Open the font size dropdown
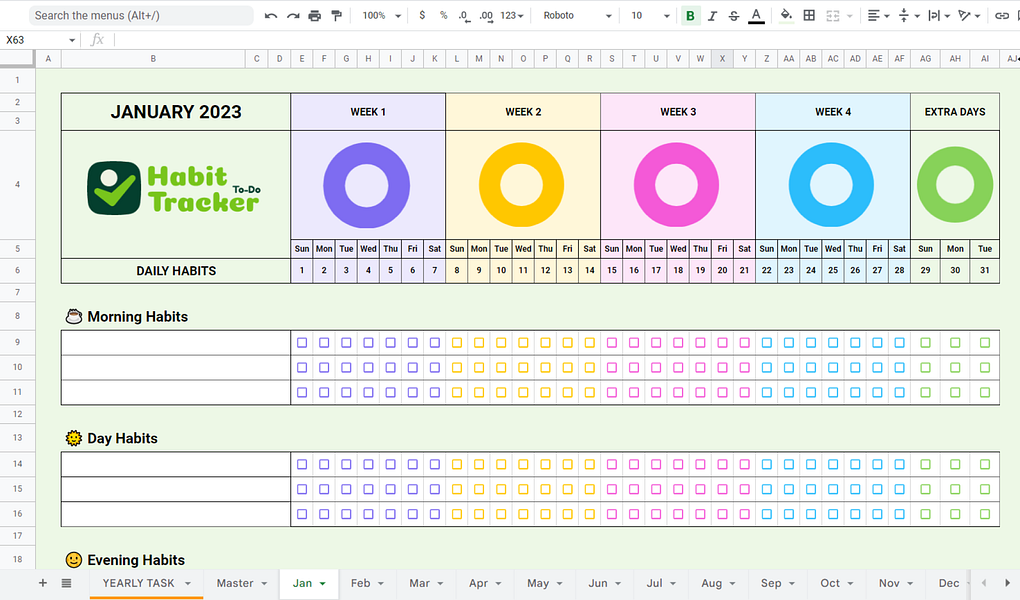This screenshot has height=600, width=1020. pos(650,16)
